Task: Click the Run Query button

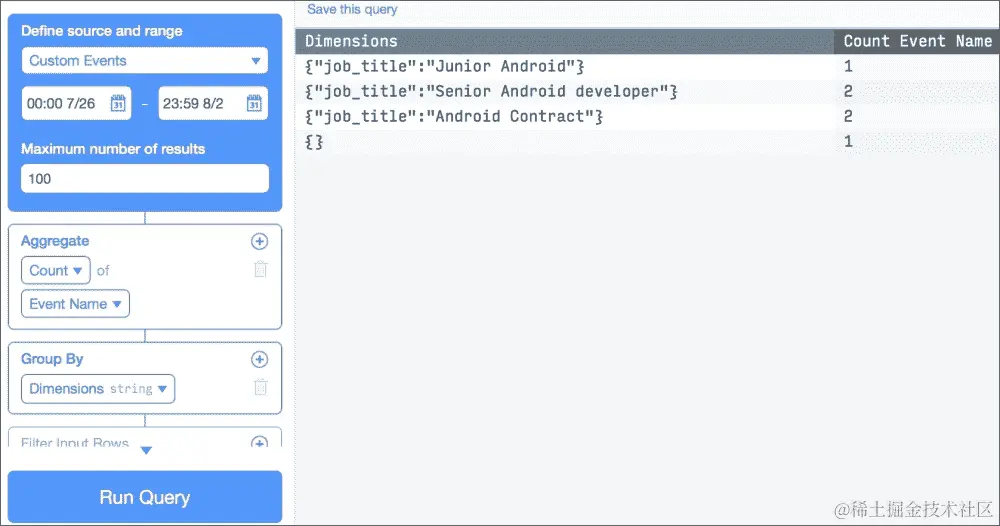Action: point(145,497)
